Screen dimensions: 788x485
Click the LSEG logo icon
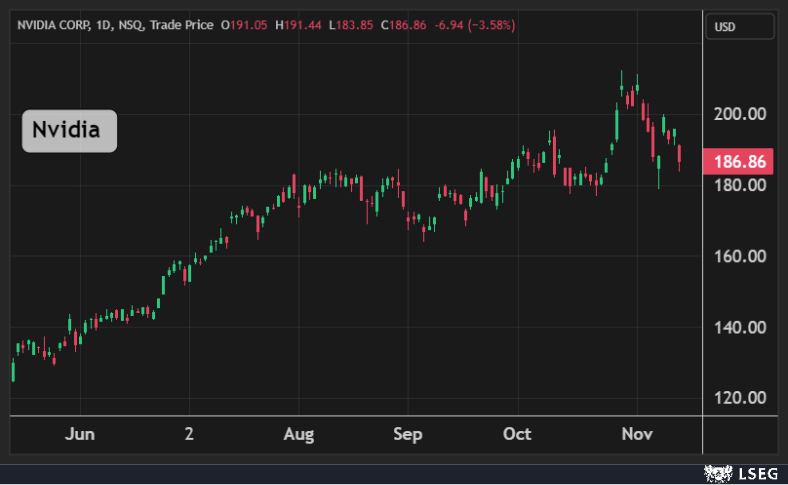pos(717,472)
